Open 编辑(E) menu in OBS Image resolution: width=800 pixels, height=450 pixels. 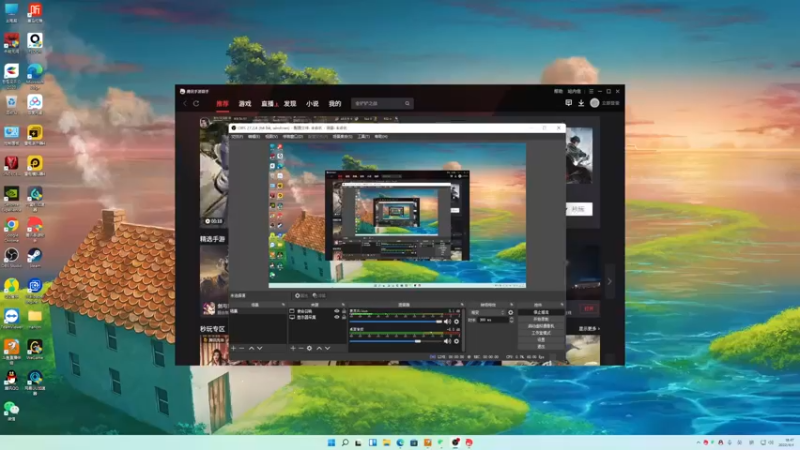click(254, 136)
